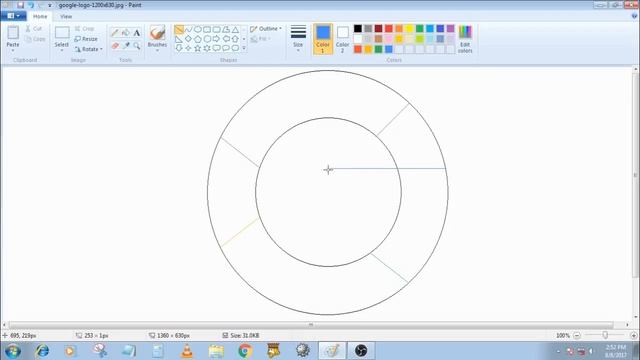The height and width of the screenshot is (360, 640).
Task: Click the horizontal canvas scrollbar
Action: tap(311, 325)
